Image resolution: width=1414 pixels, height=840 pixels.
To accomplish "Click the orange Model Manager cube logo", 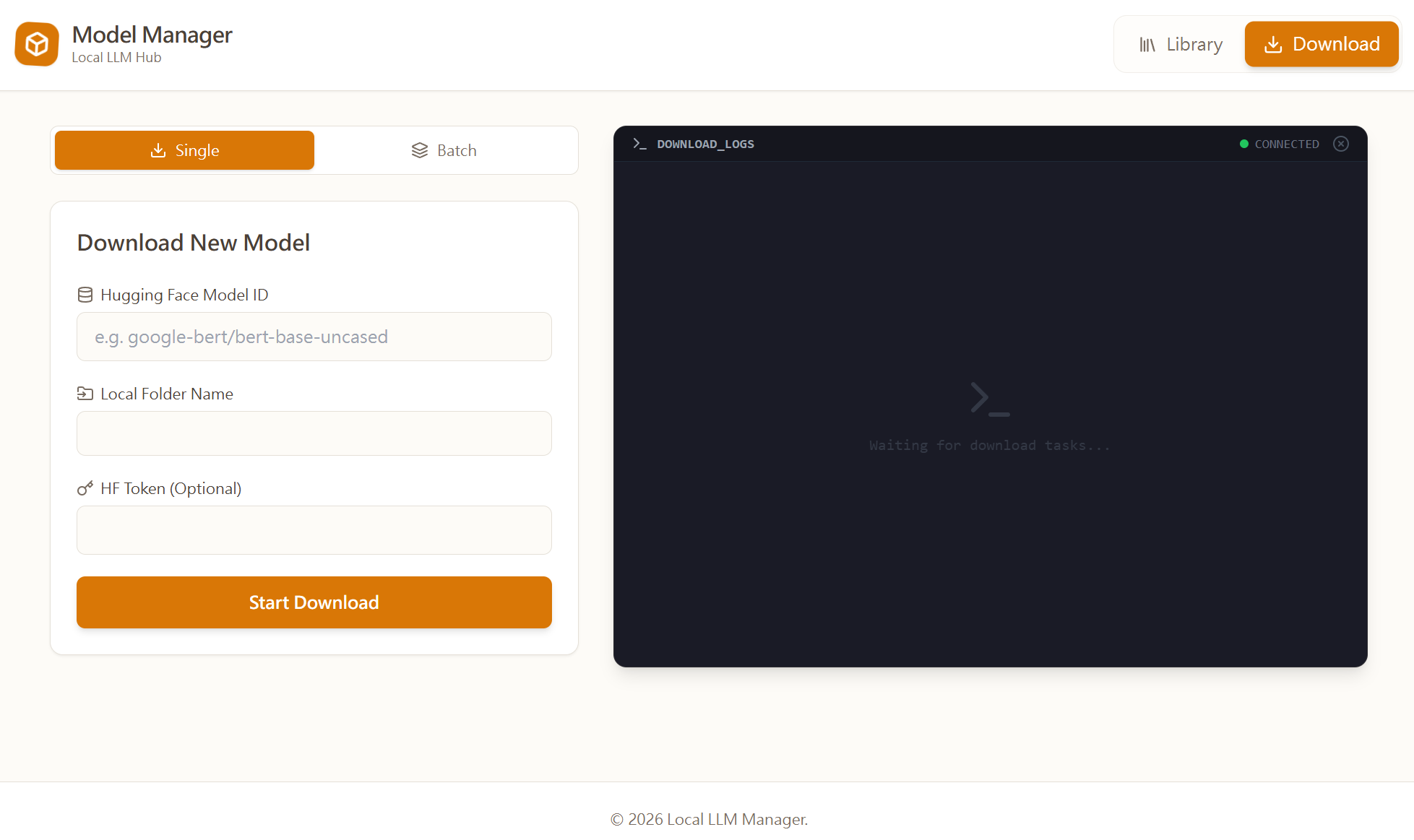I will tap(37, 44).
